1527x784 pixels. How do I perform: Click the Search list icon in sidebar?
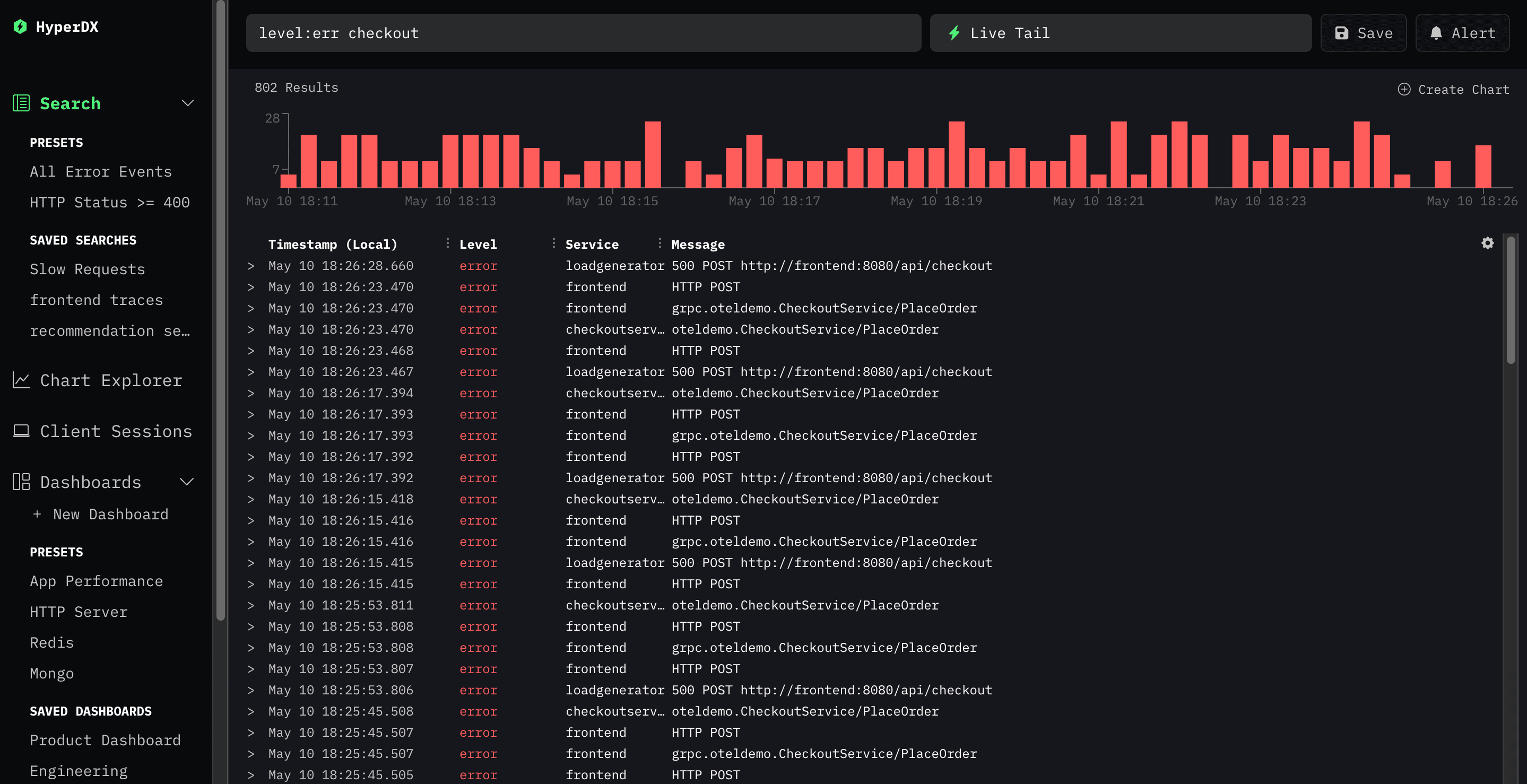pos(21,103)
